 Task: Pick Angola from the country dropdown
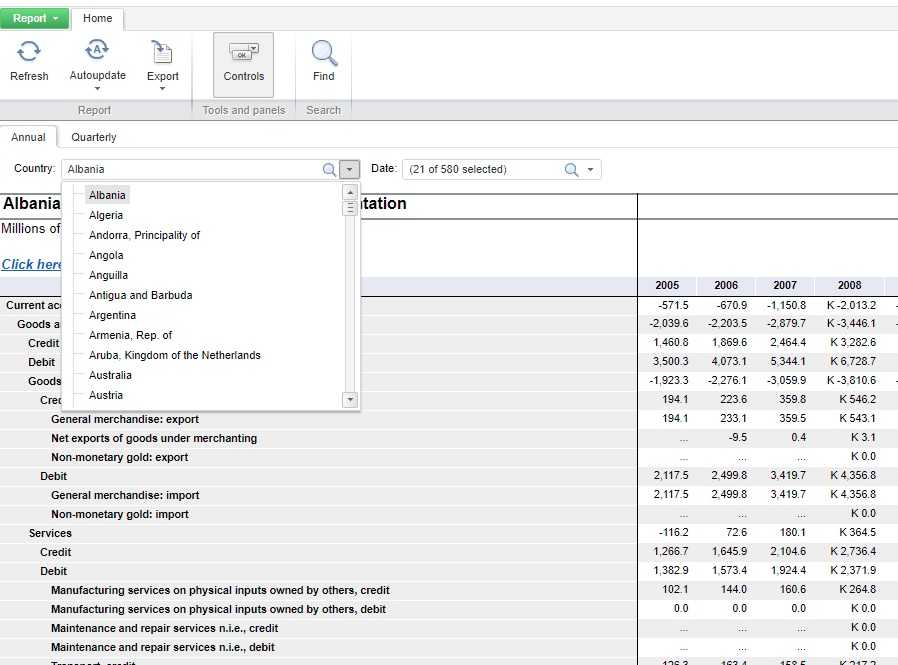click(106, 255)
